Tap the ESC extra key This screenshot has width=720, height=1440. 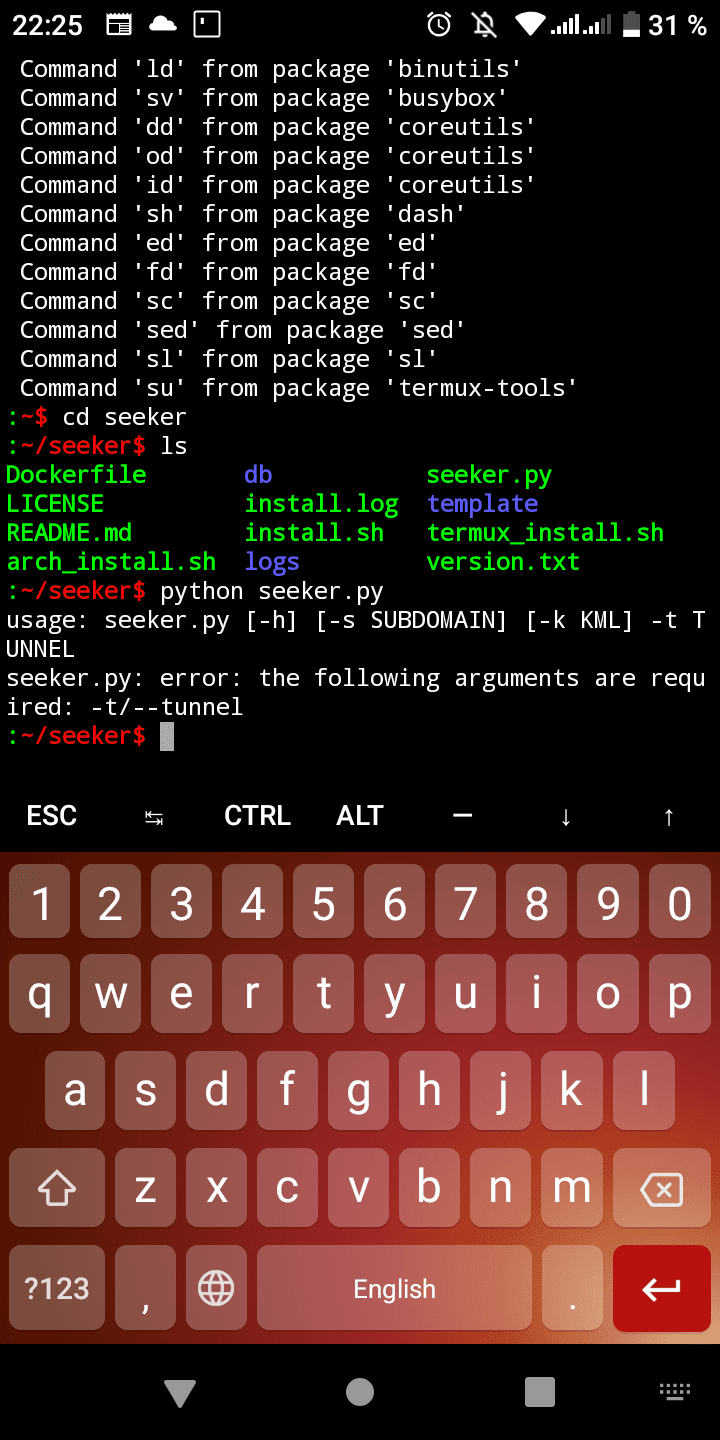click(x=52, y=816)
